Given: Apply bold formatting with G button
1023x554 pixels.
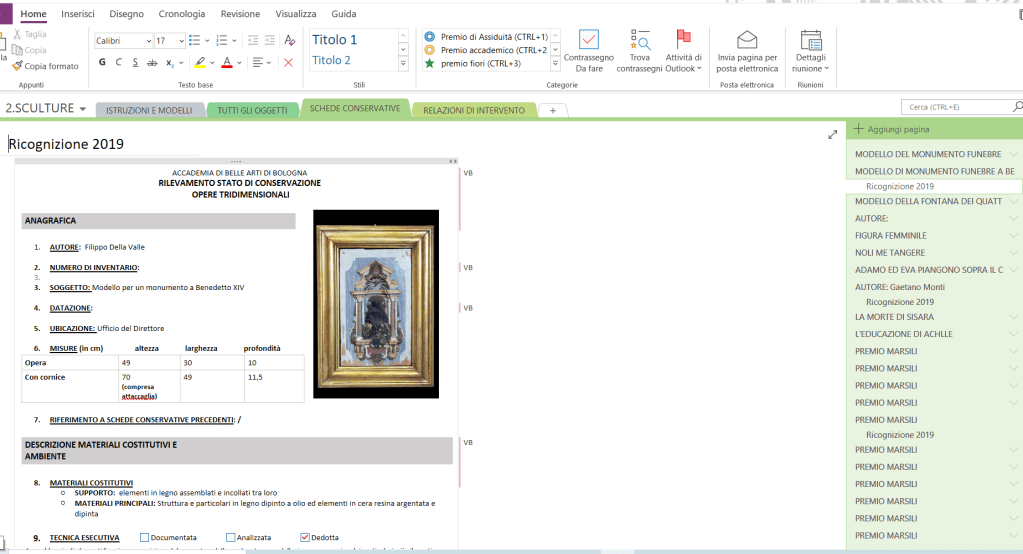Looking at the screenshot, I should 102,62.
